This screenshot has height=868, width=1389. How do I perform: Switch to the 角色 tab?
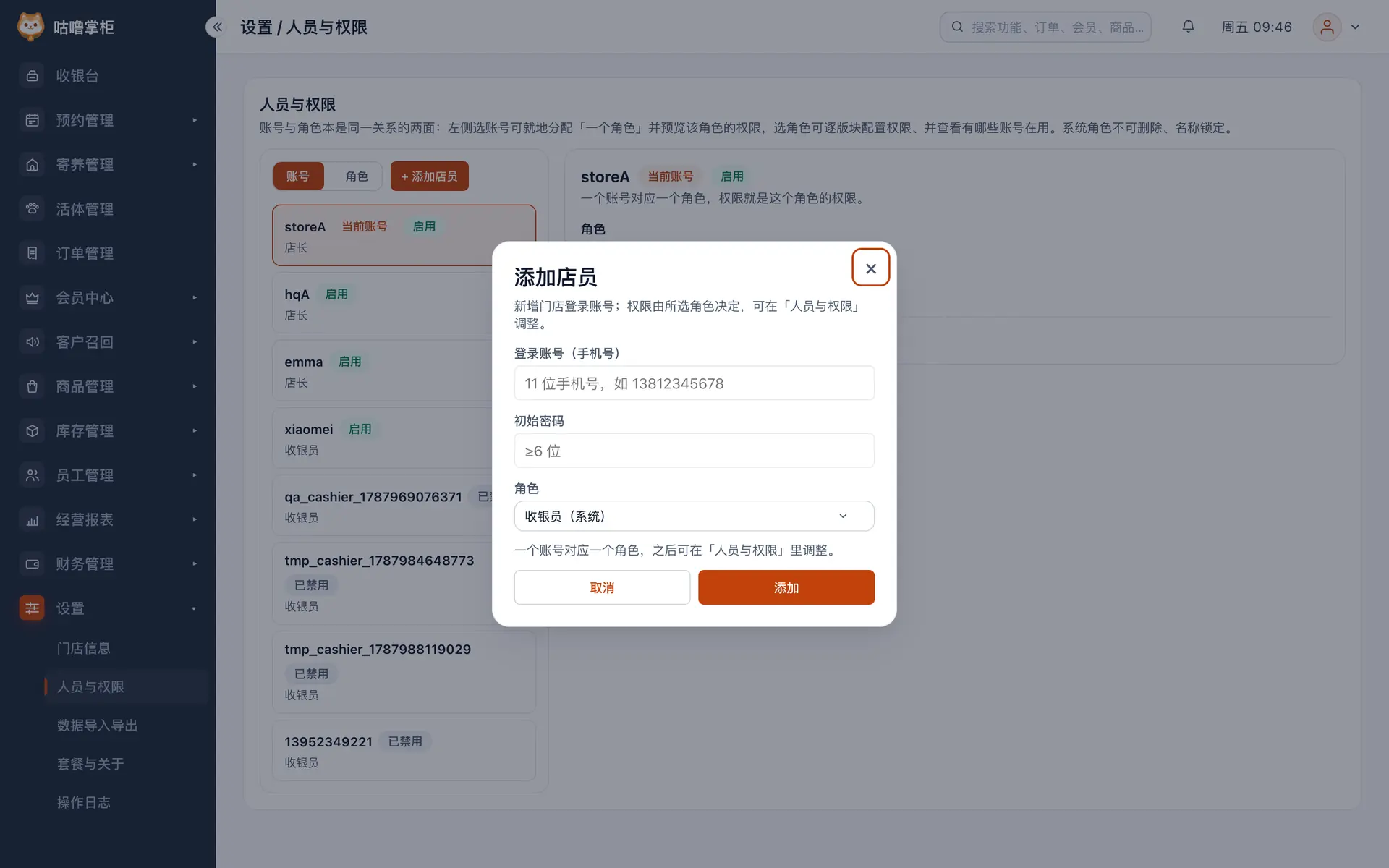click(x=356, y=176)
